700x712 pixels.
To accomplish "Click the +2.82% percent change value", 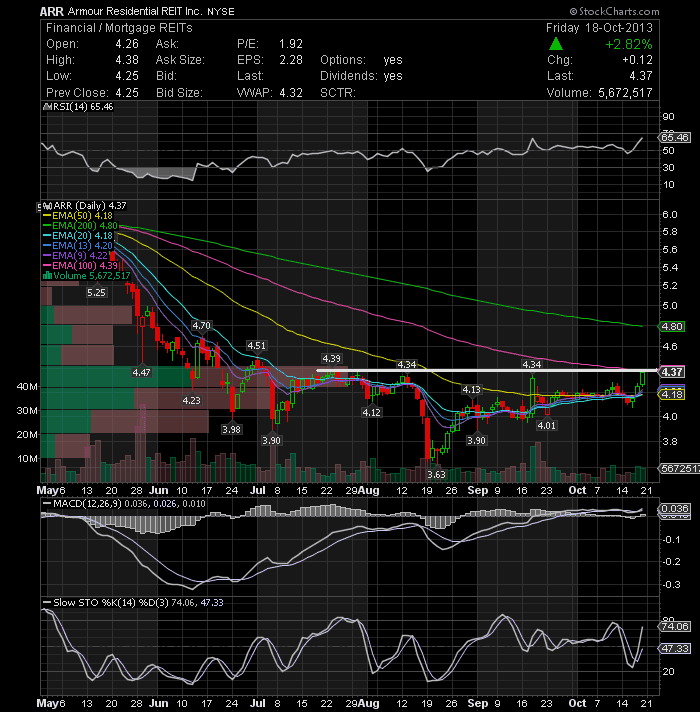I will point(628,44).
